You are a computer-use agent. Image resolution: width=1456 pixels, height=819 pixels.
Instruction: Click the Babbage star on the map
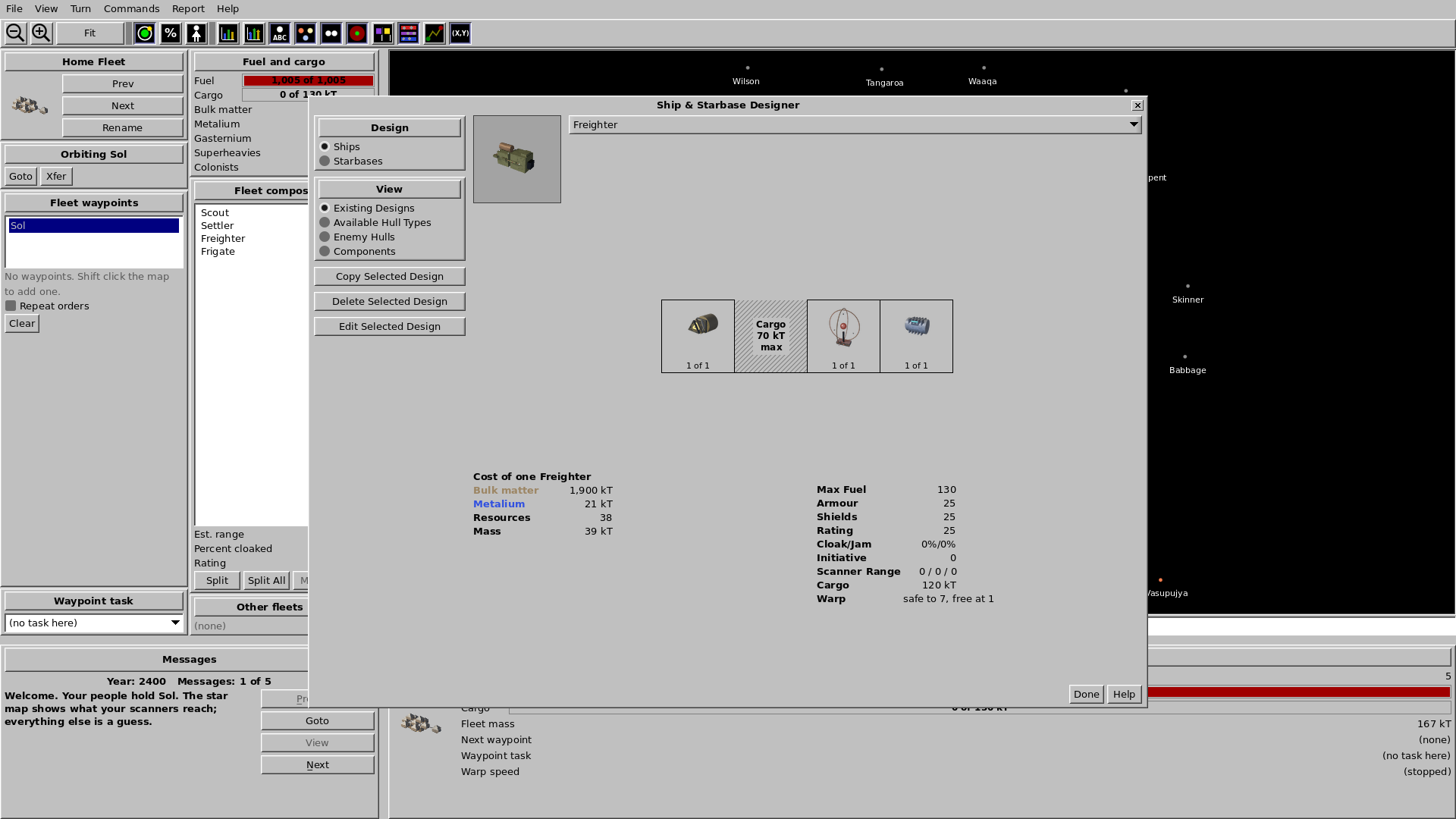point(1185,356)
